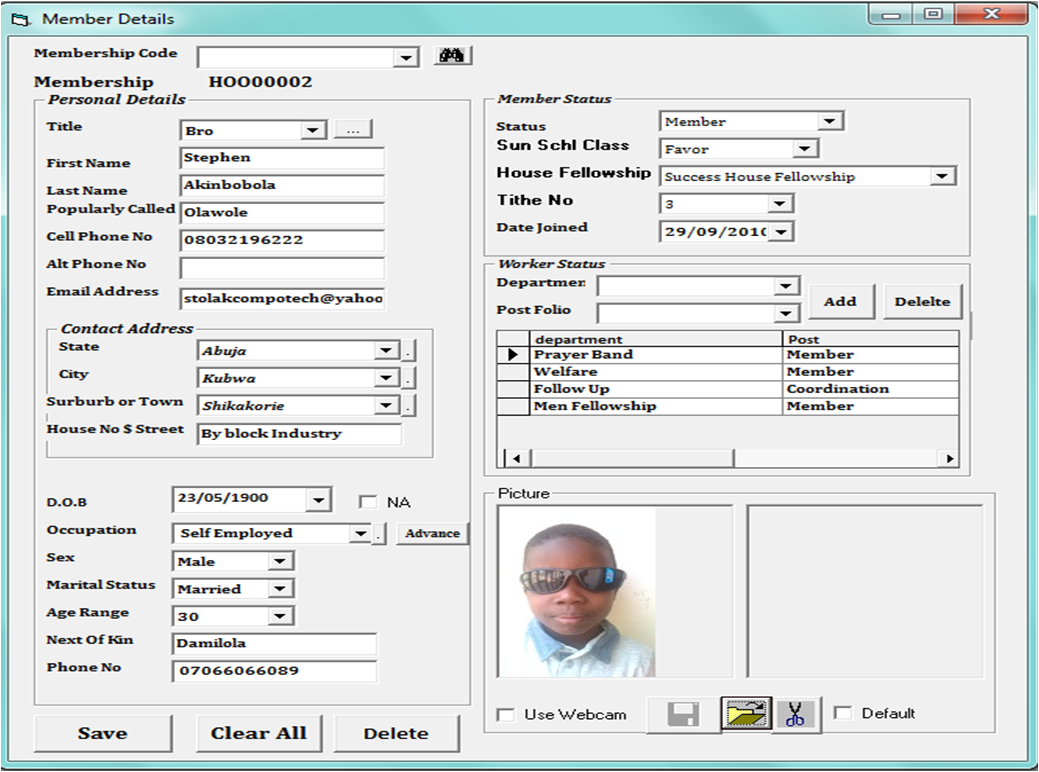Click the department column header
Viewport: 1039px width, 772px height.
[655, 339]
